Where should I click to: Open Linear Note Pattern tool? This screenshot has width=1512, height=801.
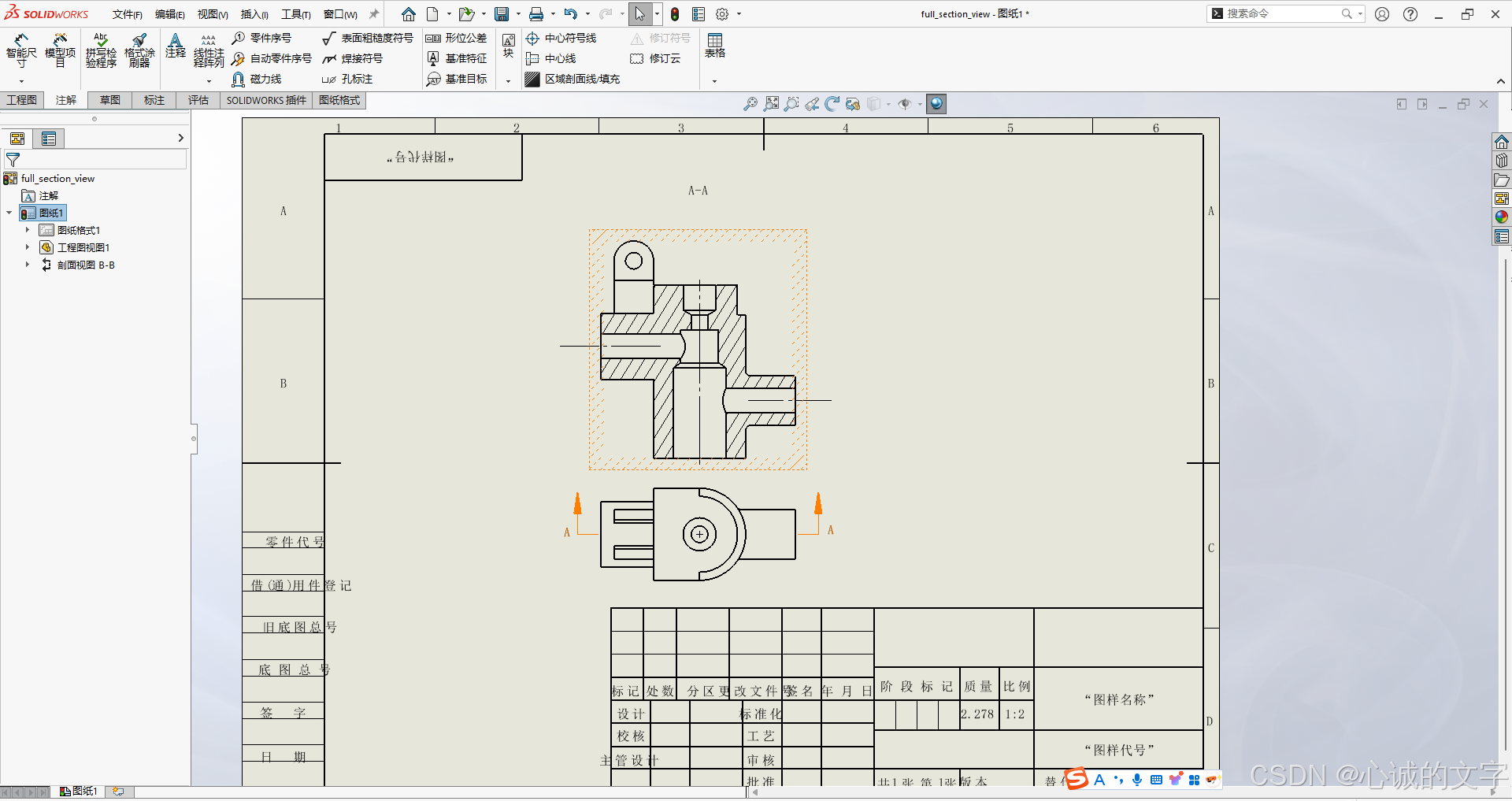[x=209, y=50]
